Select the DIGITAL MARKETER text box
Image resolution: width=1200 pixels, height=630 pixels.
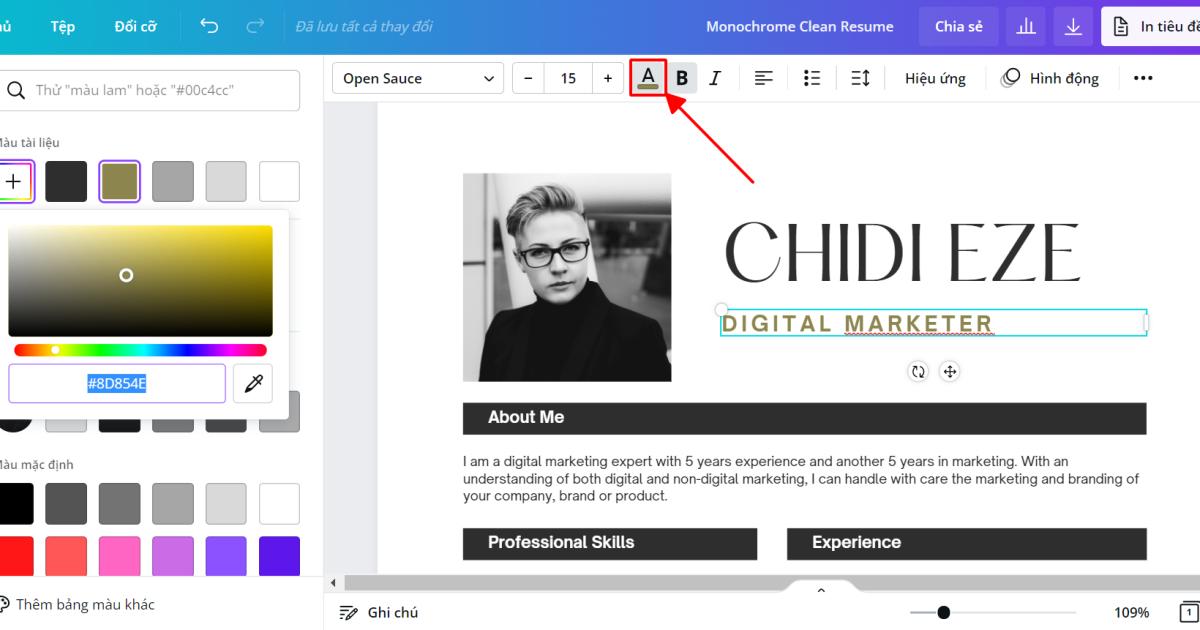click(x=933, y=323)
